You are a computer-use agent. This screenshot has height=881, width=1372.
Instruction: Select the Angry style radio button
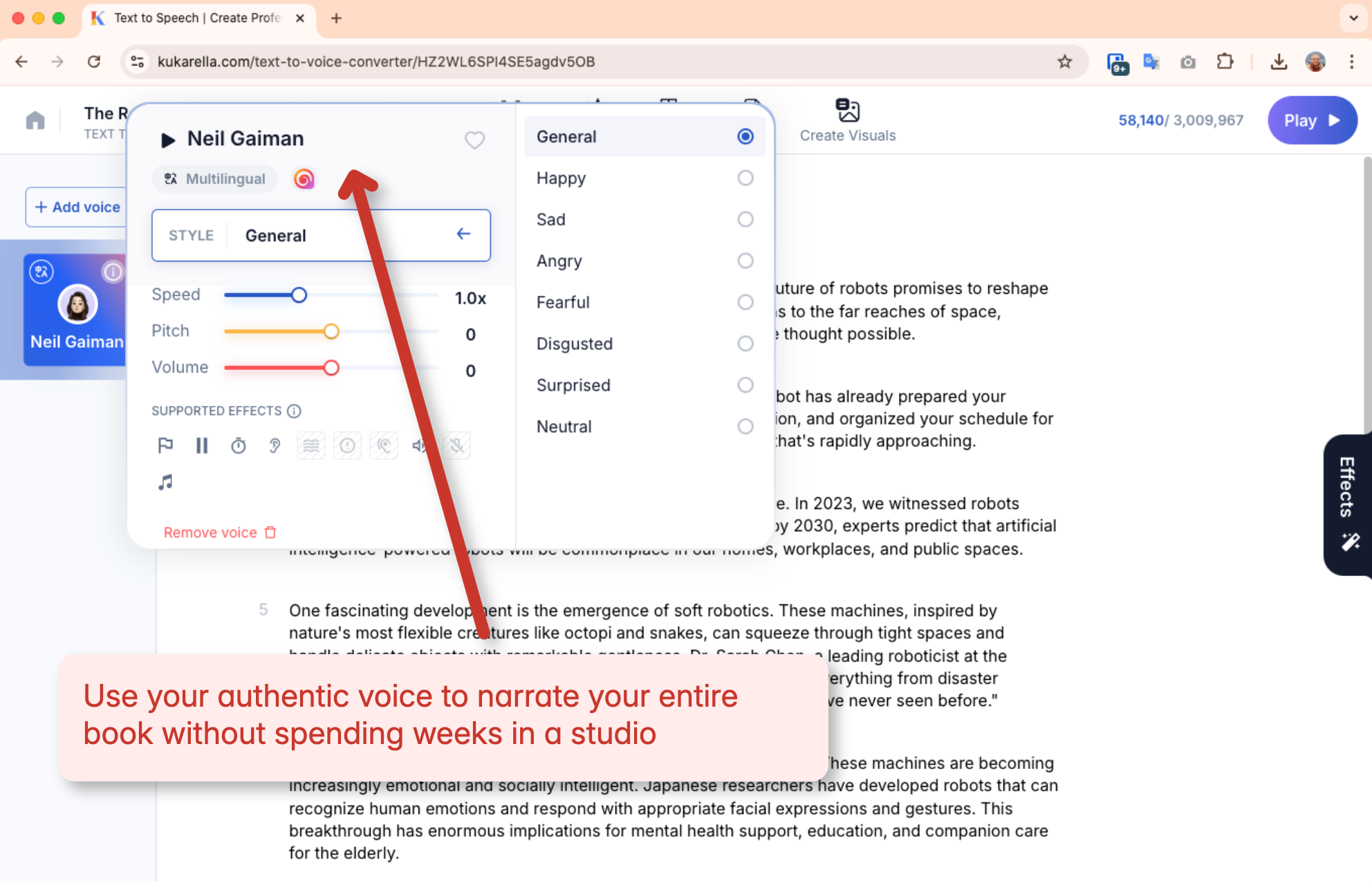pyautogui.click(x=745, y=261)
